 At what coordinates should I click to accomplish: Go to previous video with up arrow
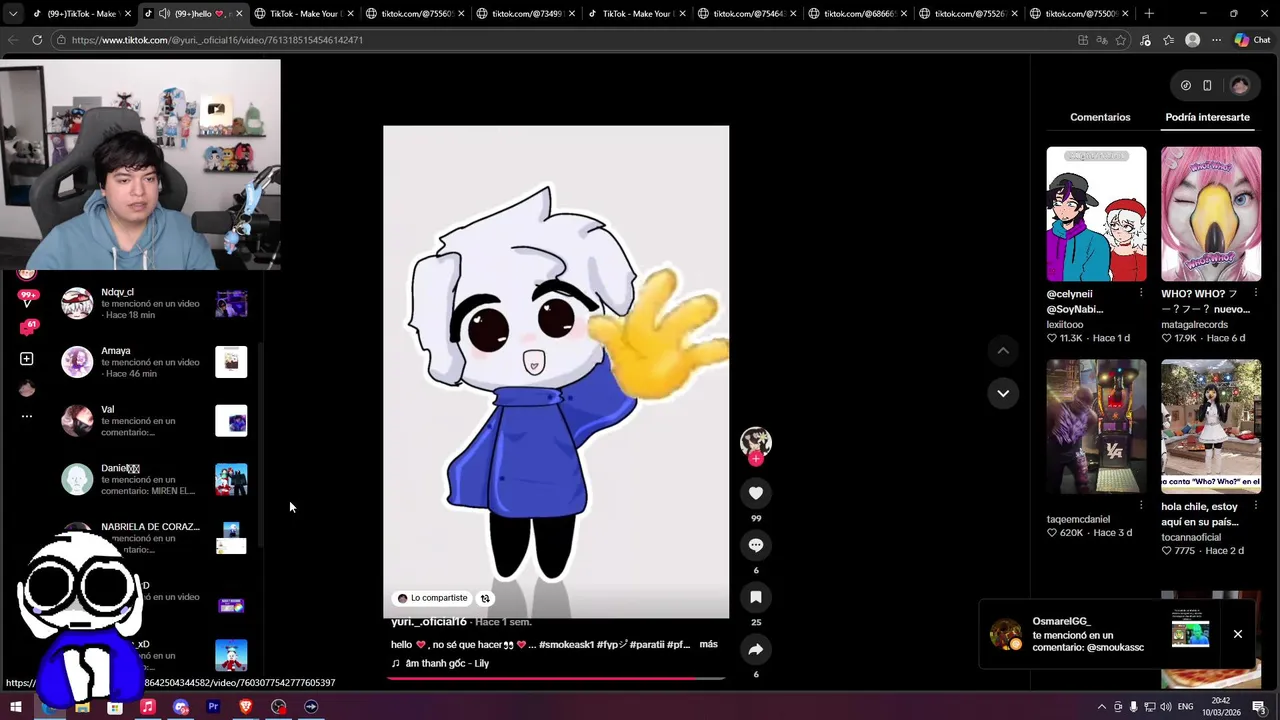click(x=1003, y=351)
